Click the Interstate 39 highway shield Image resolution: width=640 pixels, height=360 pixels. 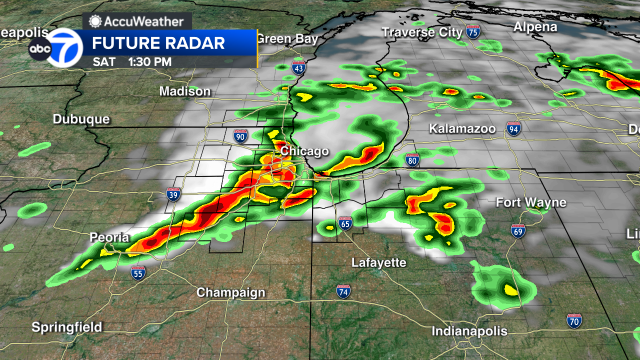[173, 194]
